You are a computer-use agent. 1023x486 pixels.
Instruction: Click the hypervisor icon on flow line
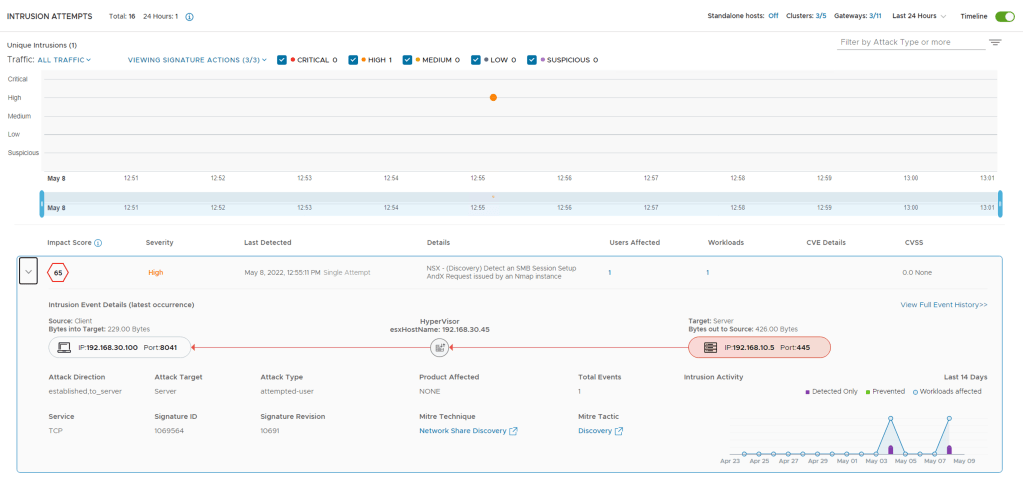[438, 347]
